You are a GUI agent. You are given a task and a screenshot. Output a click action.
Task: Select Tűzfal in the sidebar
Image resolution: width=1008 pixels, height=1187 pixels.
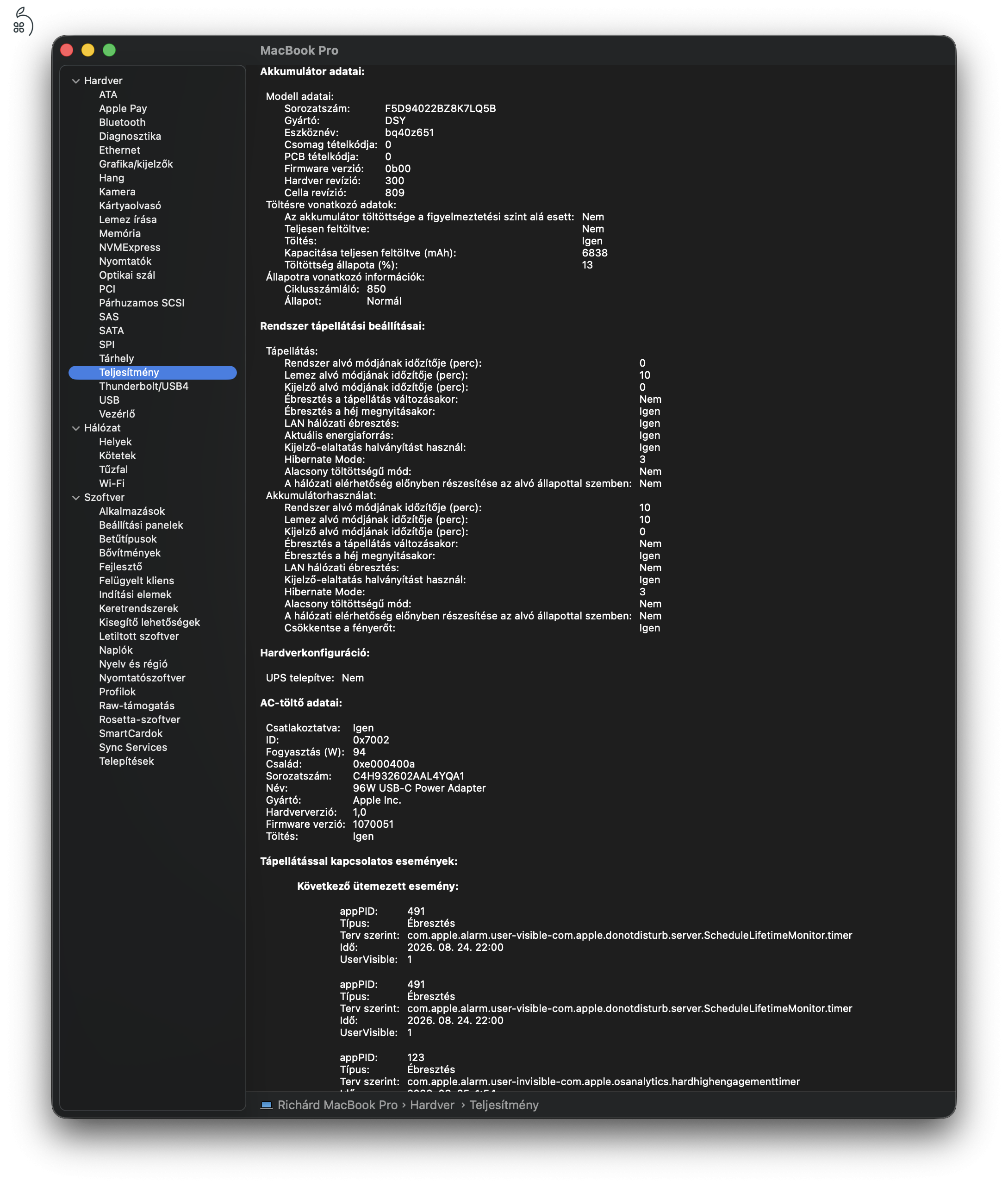[x=114, y=469]
